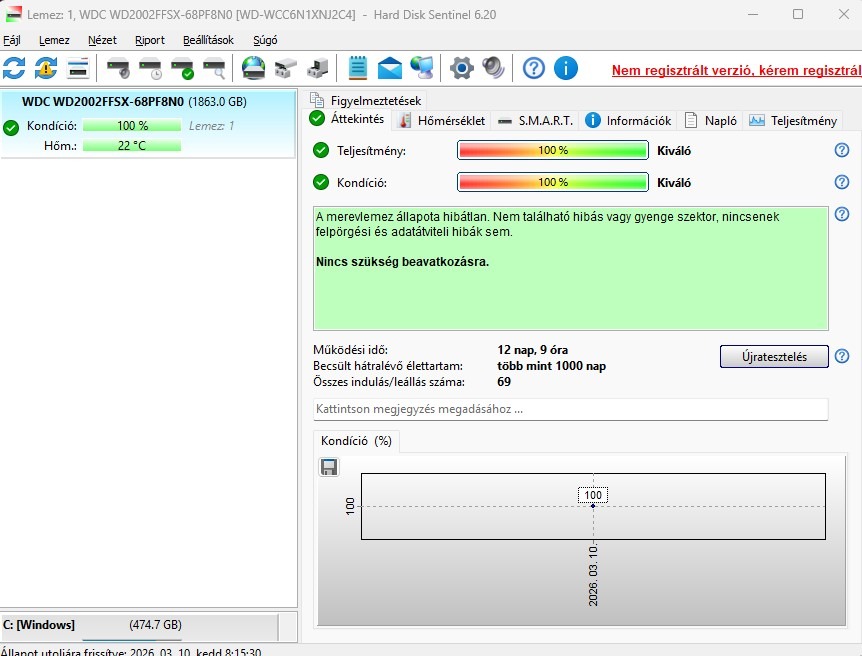Screen dimensions: 862x656
Task: Switch to the Teljesítmény tab
Action: [x=793, y=121]
